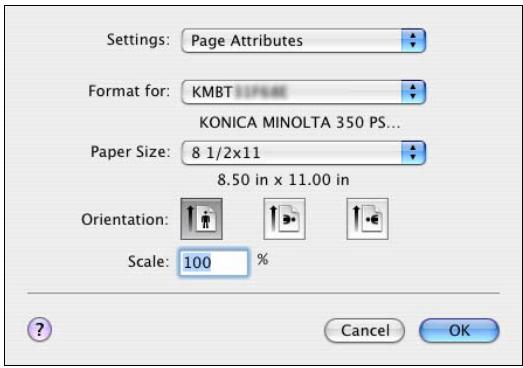The image size is (523, 368).
Task: Confirm page setup with OK
Action: pyautogui.click(x=459, y=331)
